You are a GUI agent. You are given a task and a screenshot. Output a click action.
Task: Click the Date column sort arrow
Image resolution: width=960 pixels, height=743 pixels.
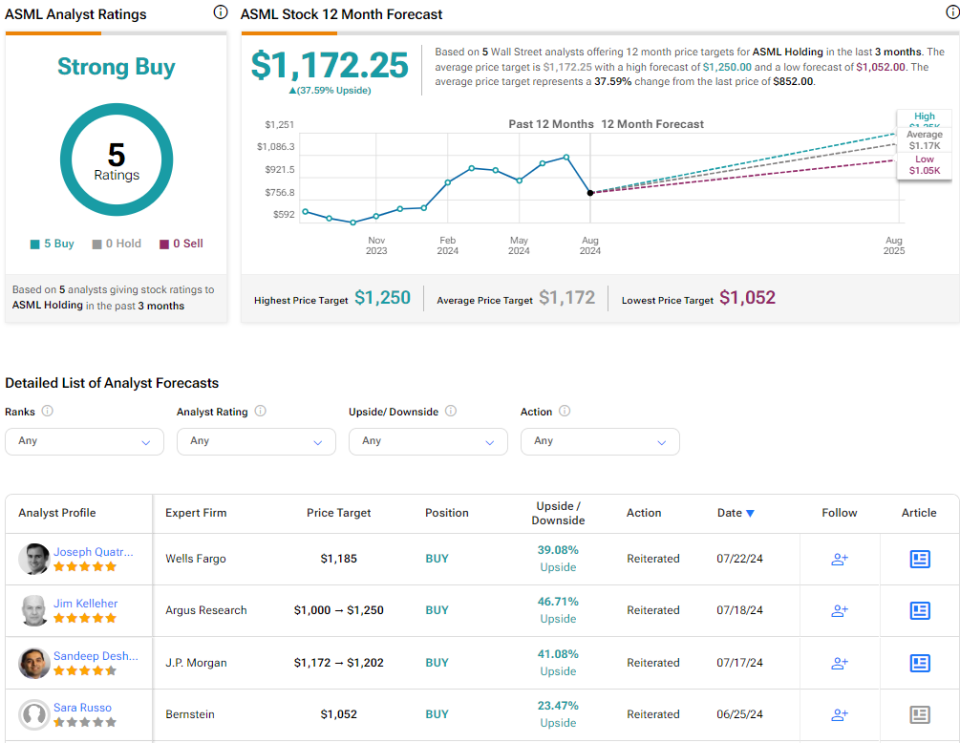click(x=750, y=513)
